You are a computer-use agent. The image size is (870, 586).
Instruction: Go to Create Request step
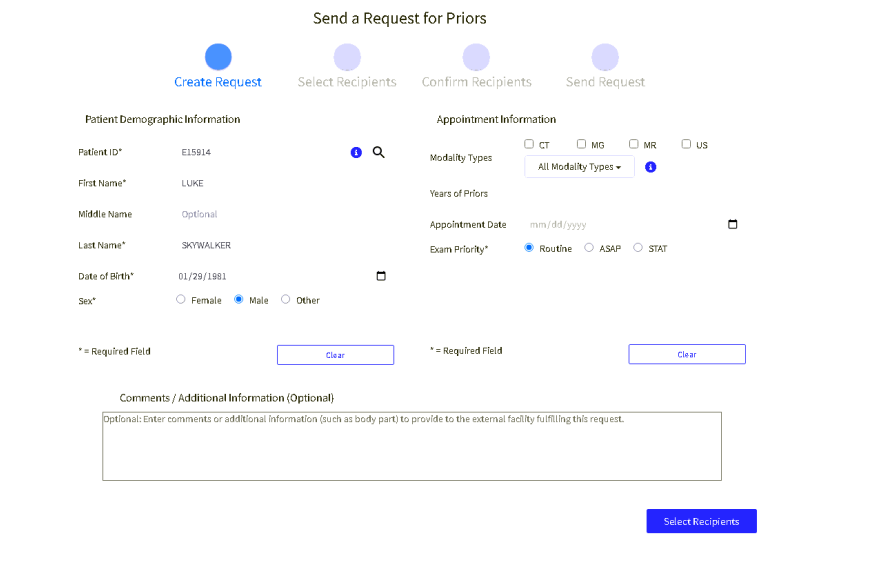tap(218, 66)
